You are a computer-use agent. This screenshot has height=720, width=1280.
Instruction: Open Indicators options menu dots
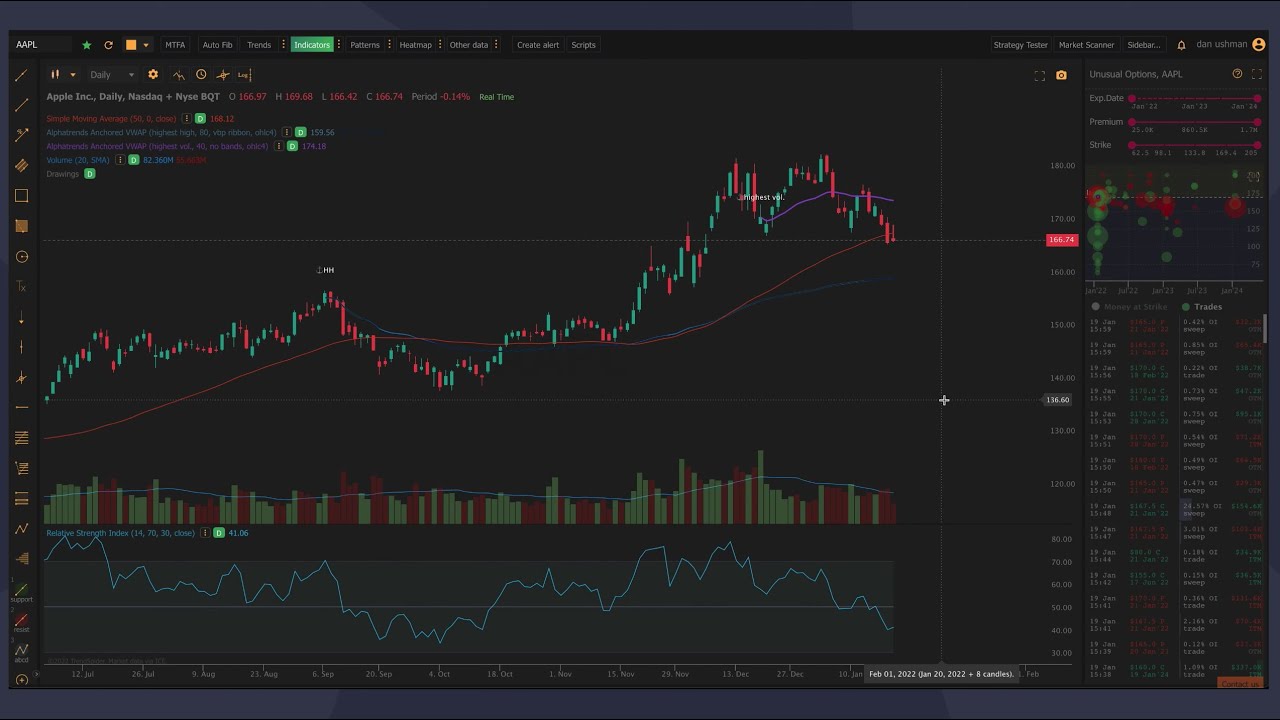tap(339, 45)
